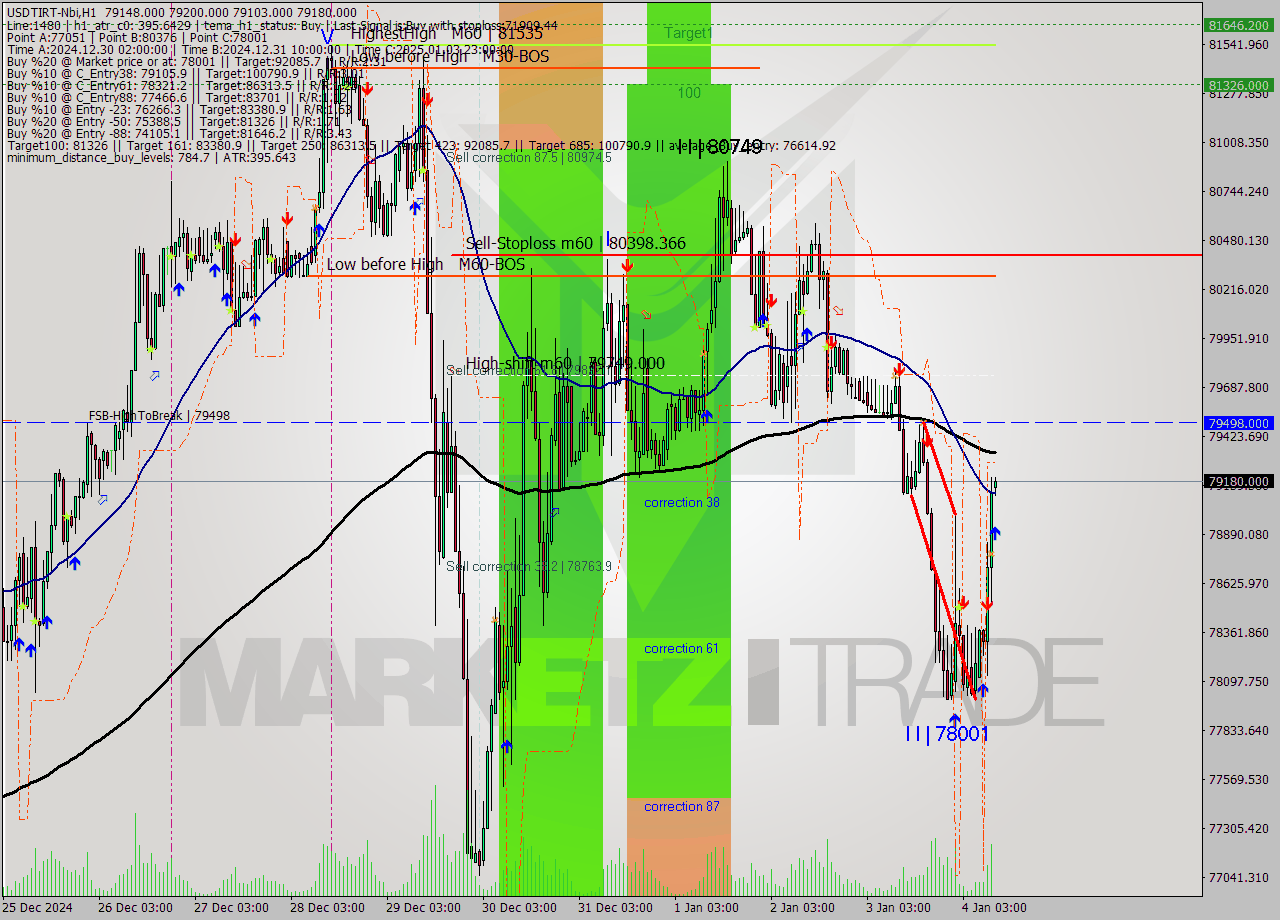Click the 80744.230 price axis value

pyautogui.click(x=1240, y=191)
